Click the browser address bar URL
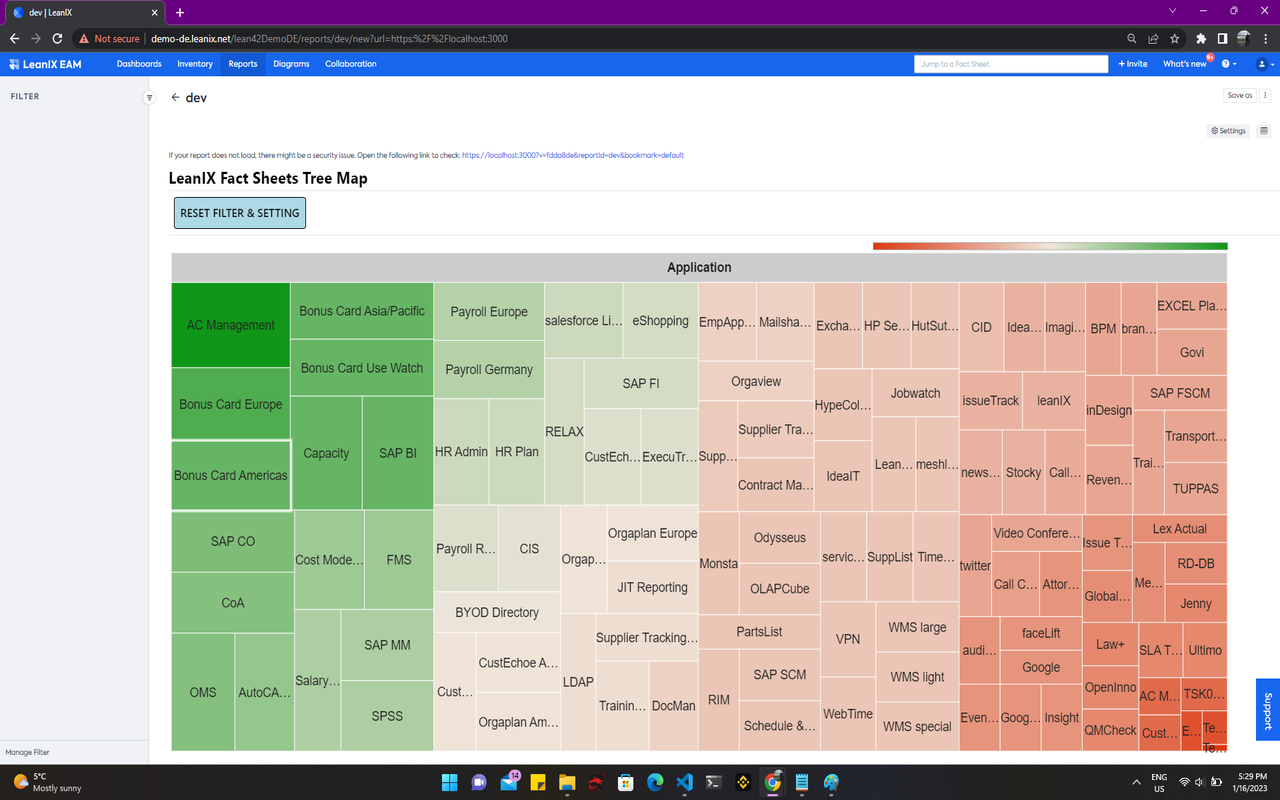The height and width of the screenshot is (800, 1280). [x=330, y=39]
